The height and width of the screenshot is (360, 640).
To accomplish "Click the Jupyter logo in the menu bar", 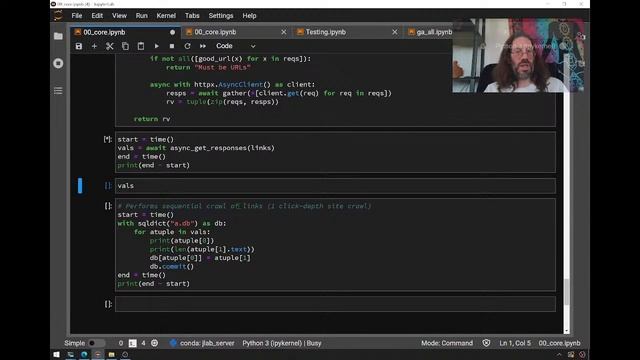I will (58, 16).
